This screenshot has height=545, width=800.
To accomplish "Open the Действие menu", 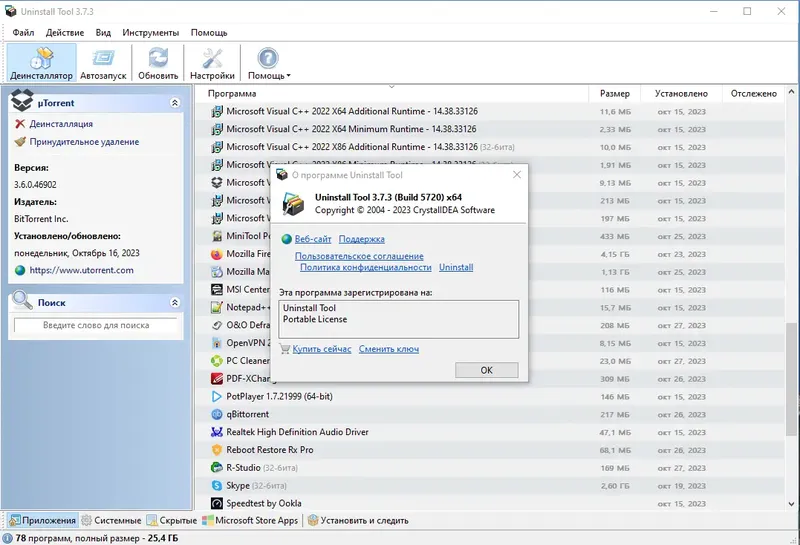I will point(65,33).
